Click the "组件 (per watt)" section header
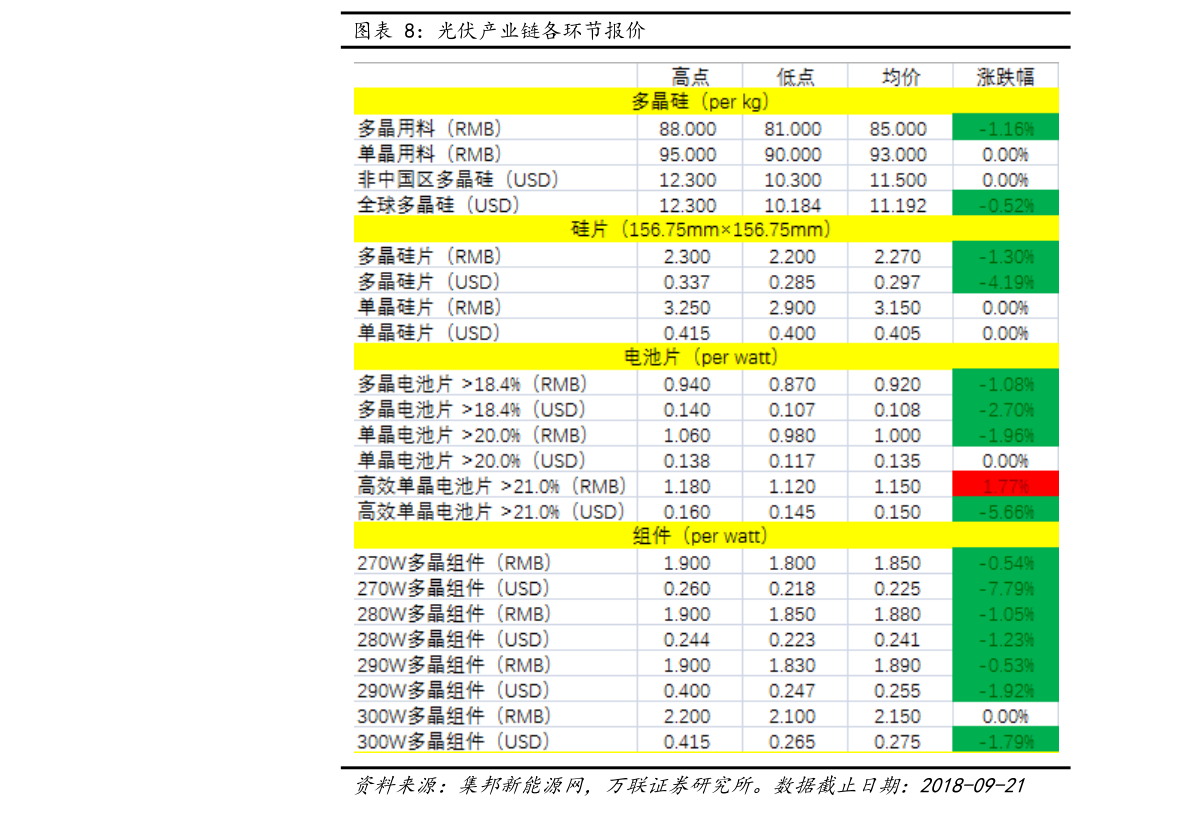The image size is (1191, 816). [706, 536]
